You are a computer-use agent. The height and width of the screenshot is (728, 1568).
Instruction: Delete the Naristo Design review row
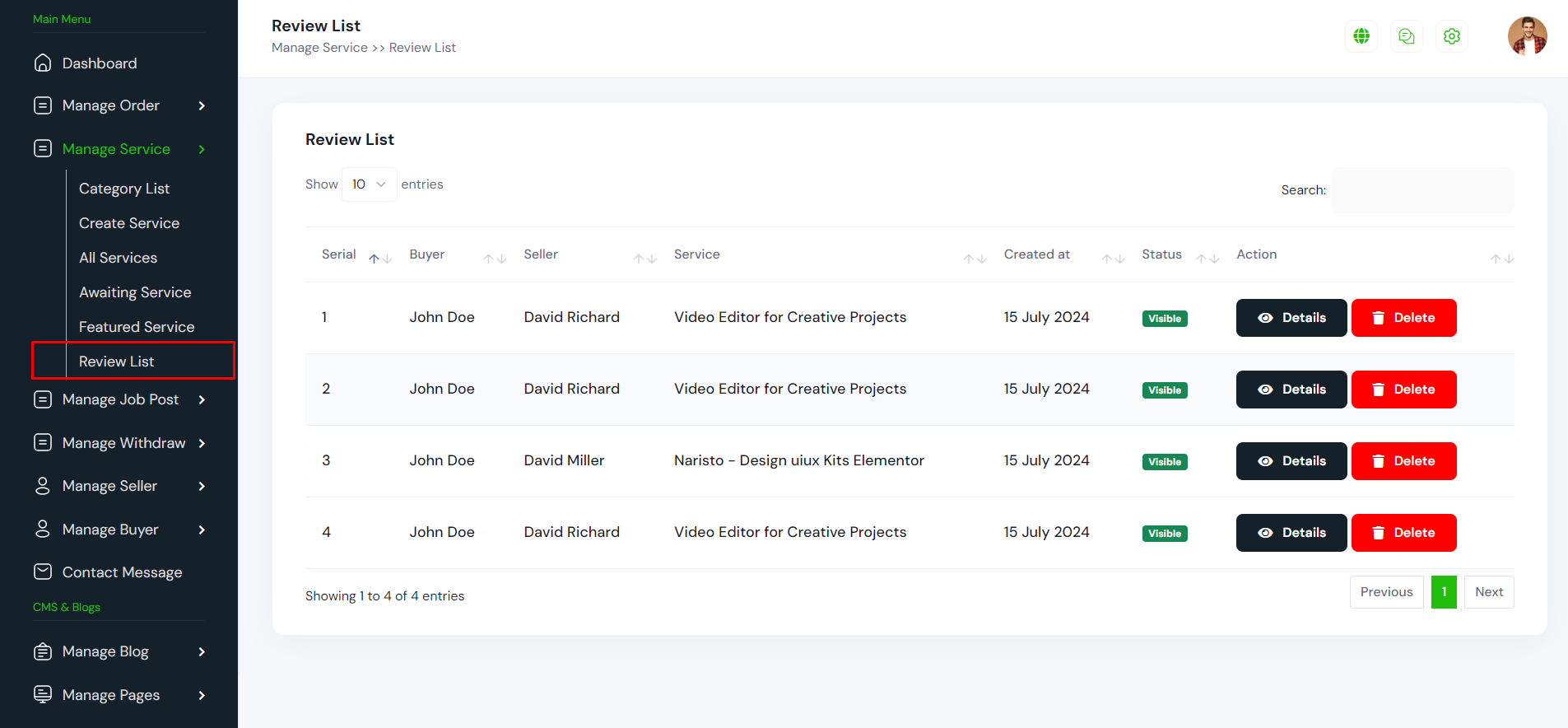1403,461
